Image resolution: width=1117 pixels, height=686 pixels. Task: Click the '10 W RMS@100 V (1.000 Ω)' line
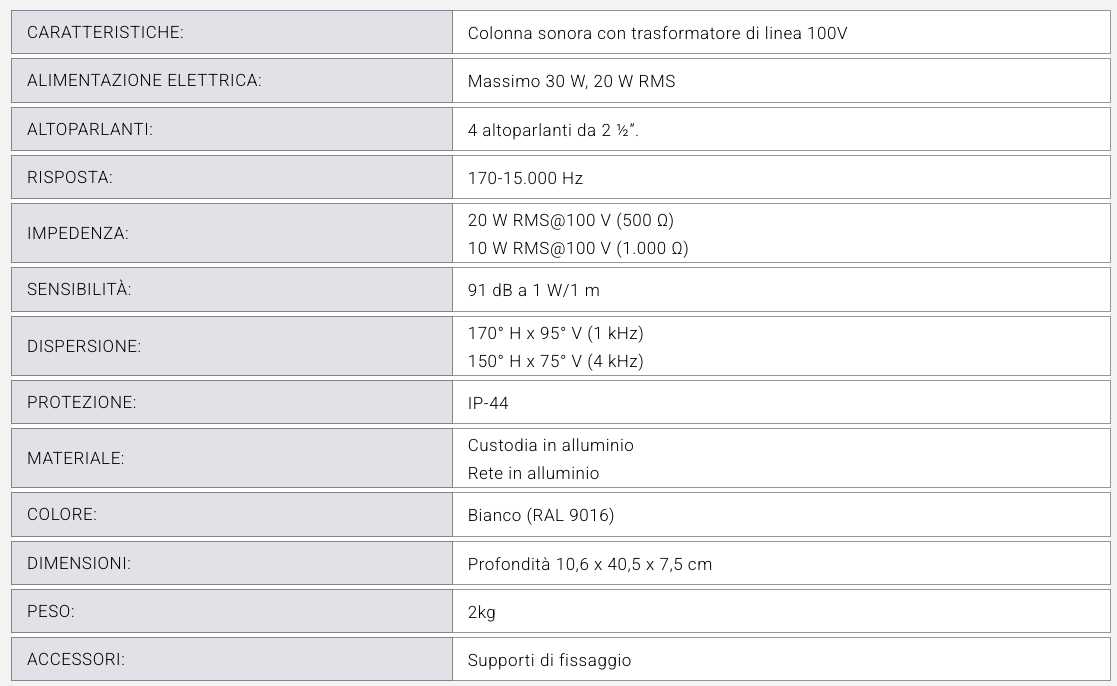point(578,247)
